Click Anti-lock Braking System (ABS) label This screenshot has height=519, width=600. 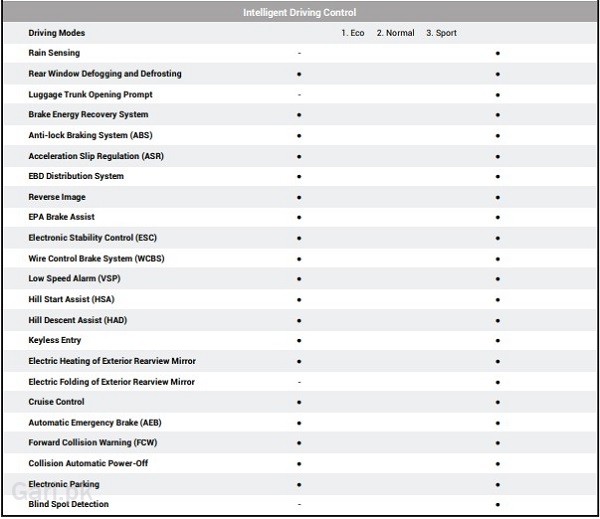click(x=90, y=135)
